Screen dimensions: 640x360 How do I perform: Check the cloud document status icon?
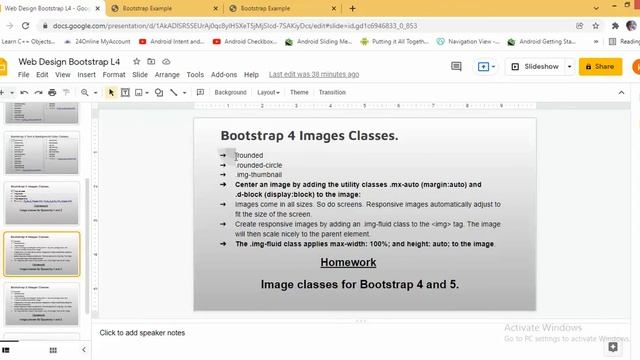coord(166,62)
